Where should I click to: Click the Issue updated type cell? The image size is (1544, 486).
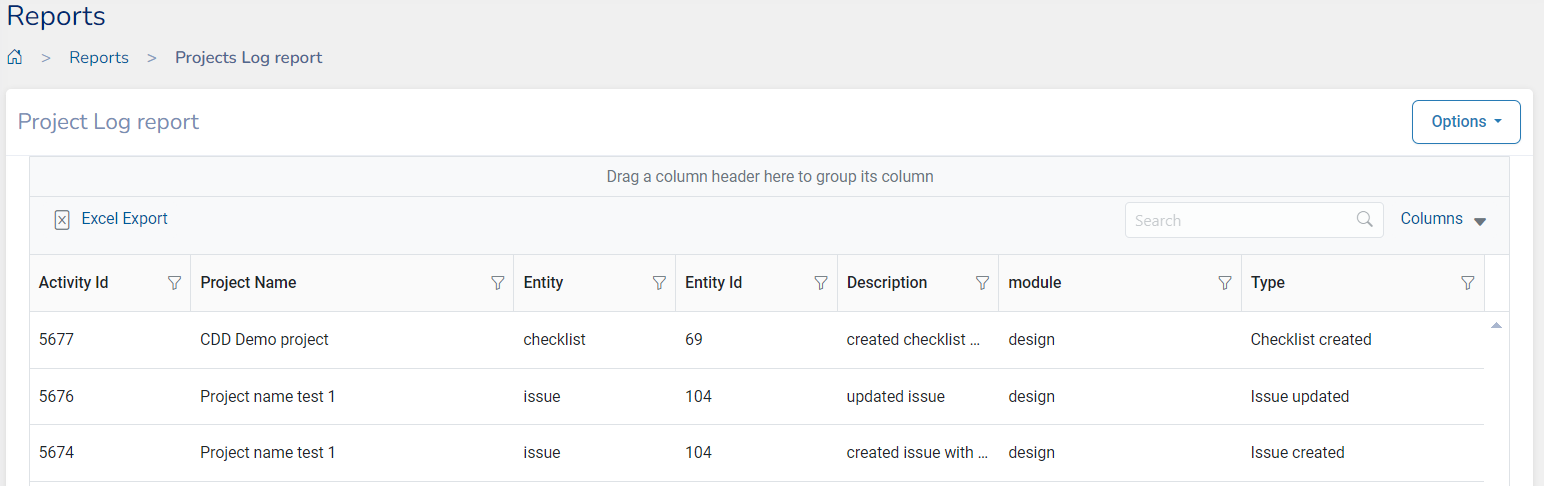pyautogui.click(x=1299, y=397)
